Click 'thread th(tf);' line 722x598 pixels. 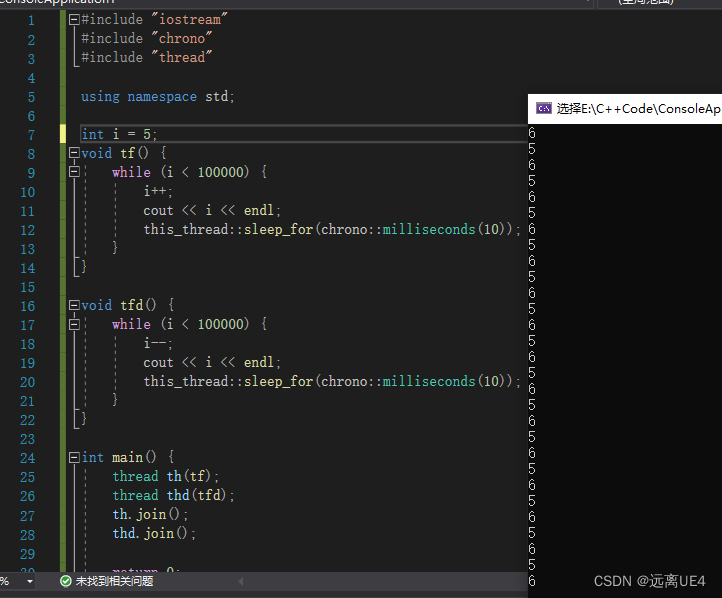(x=166, y=476)
